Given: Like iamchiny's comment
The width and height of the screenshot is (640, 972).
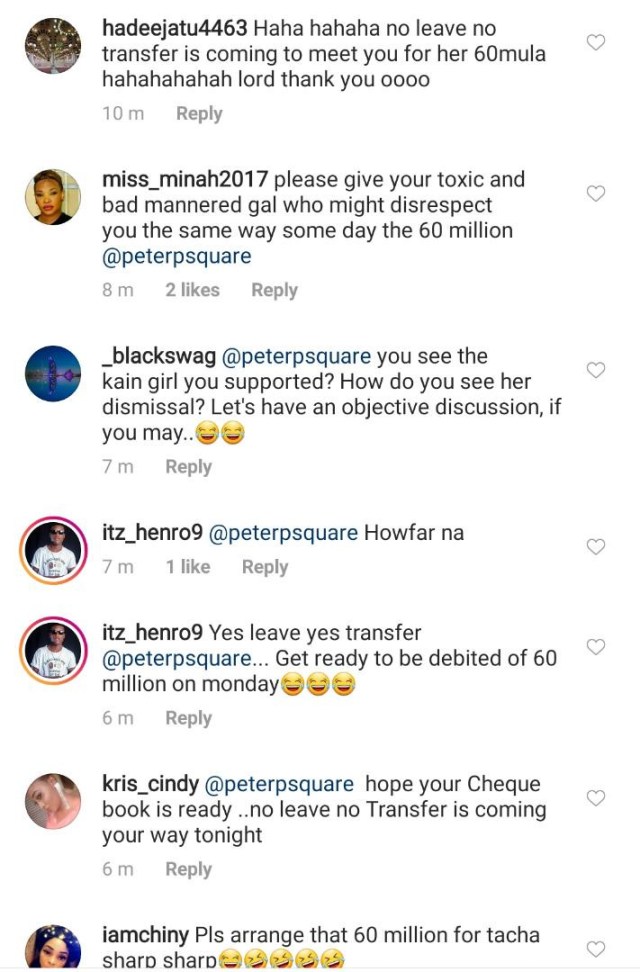Looking at the screenshot, I should pyautogui.click(x=596, y=948).
